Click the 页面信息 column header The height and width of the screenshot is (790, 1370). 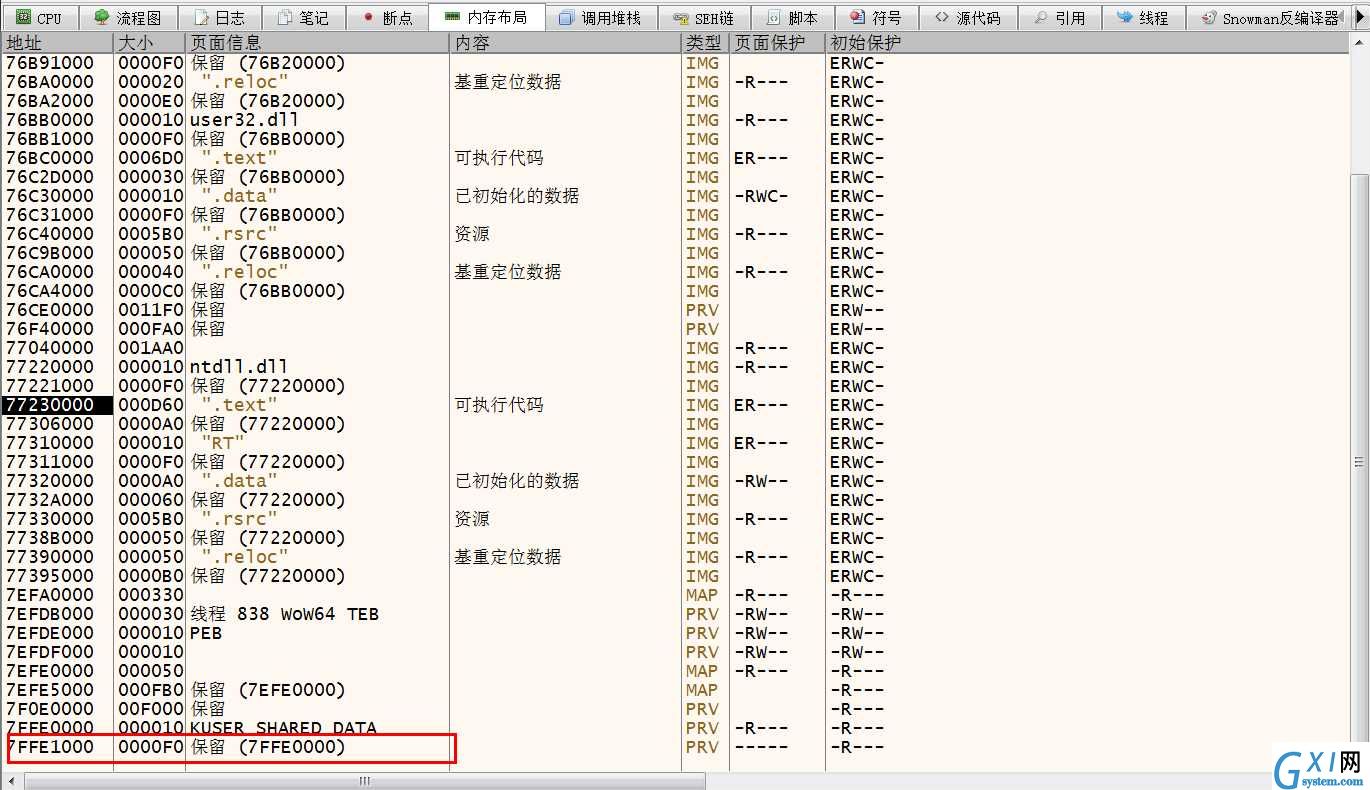pos(317,43)
